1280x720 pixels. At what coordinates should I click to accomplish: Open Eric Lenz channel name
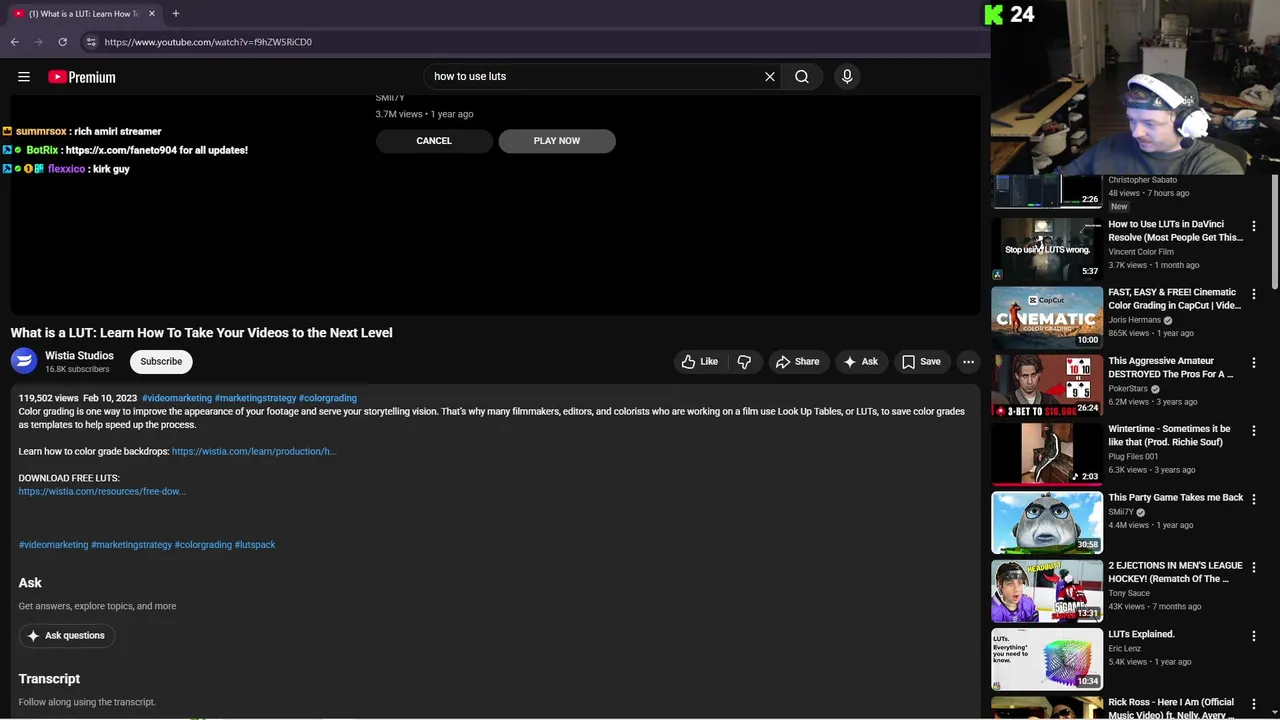[1125, 648]
